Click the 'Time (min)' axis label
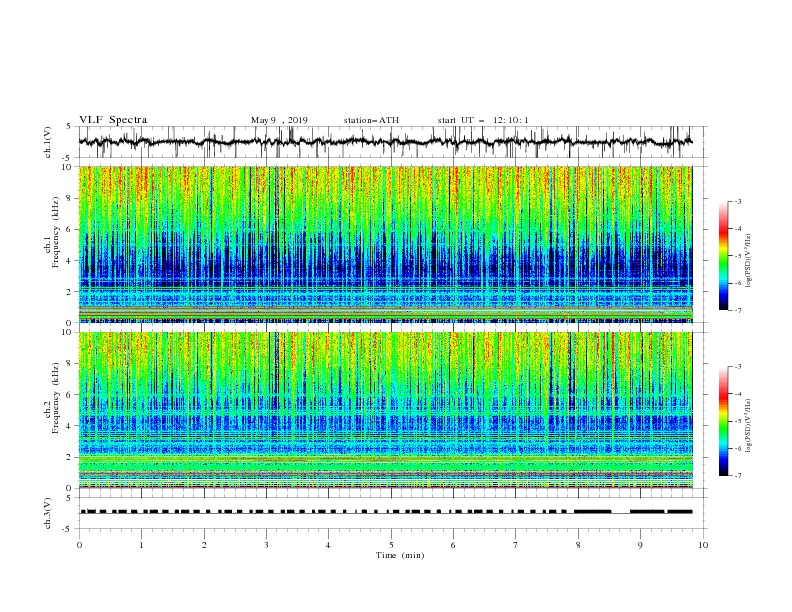792x612 pixels. pyautogui.click(x=400, y=555)
